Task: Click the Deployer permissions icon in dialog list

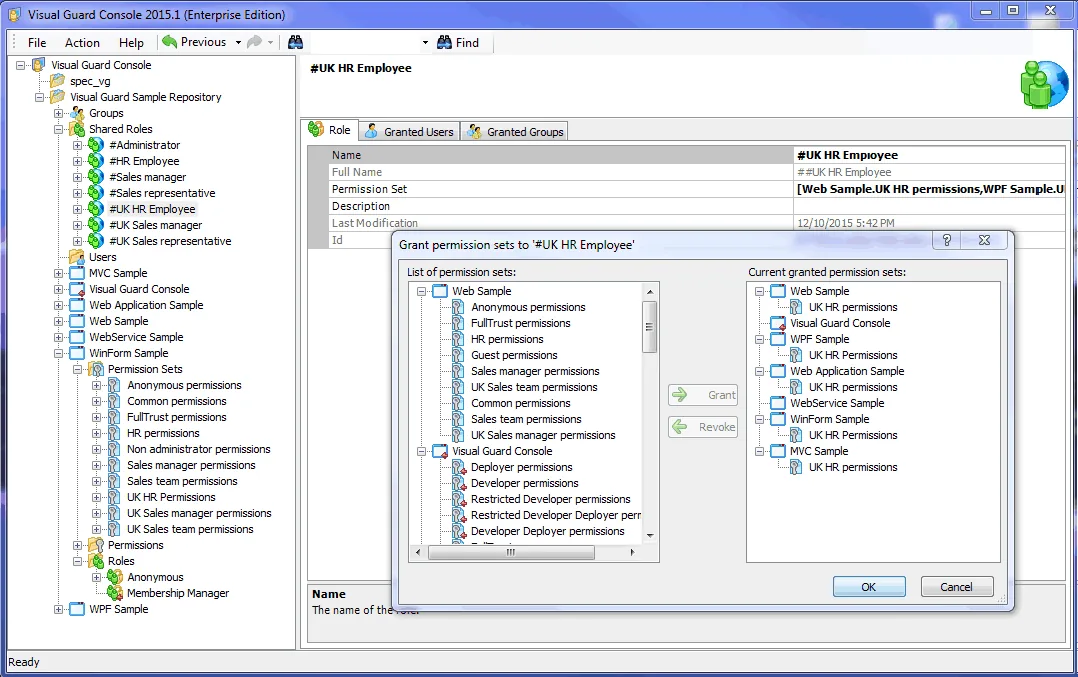Action: coord(459,467)
